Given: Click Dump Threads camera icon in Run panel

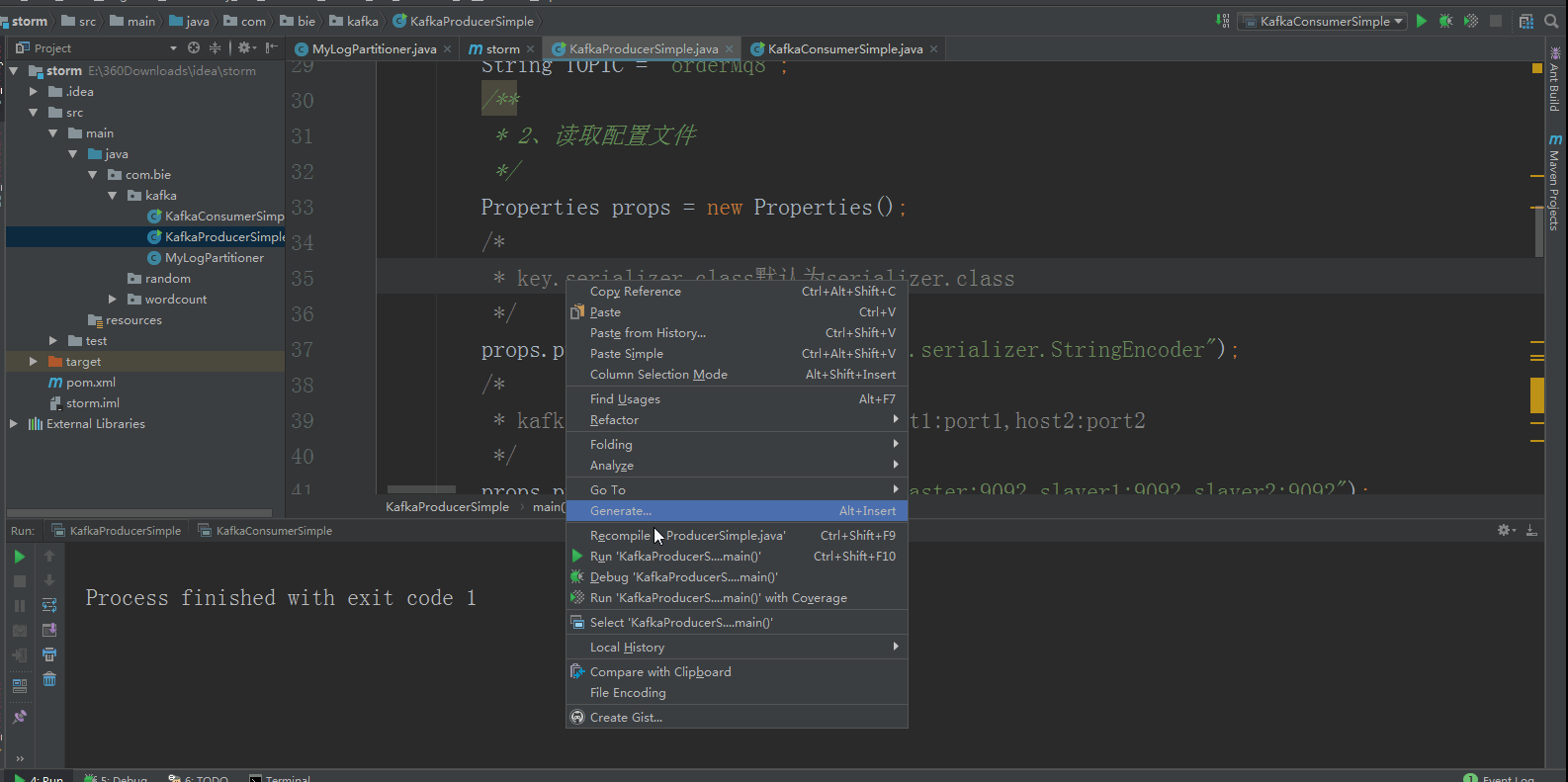Looking at the screenshot, I should [x=19, y=631].
